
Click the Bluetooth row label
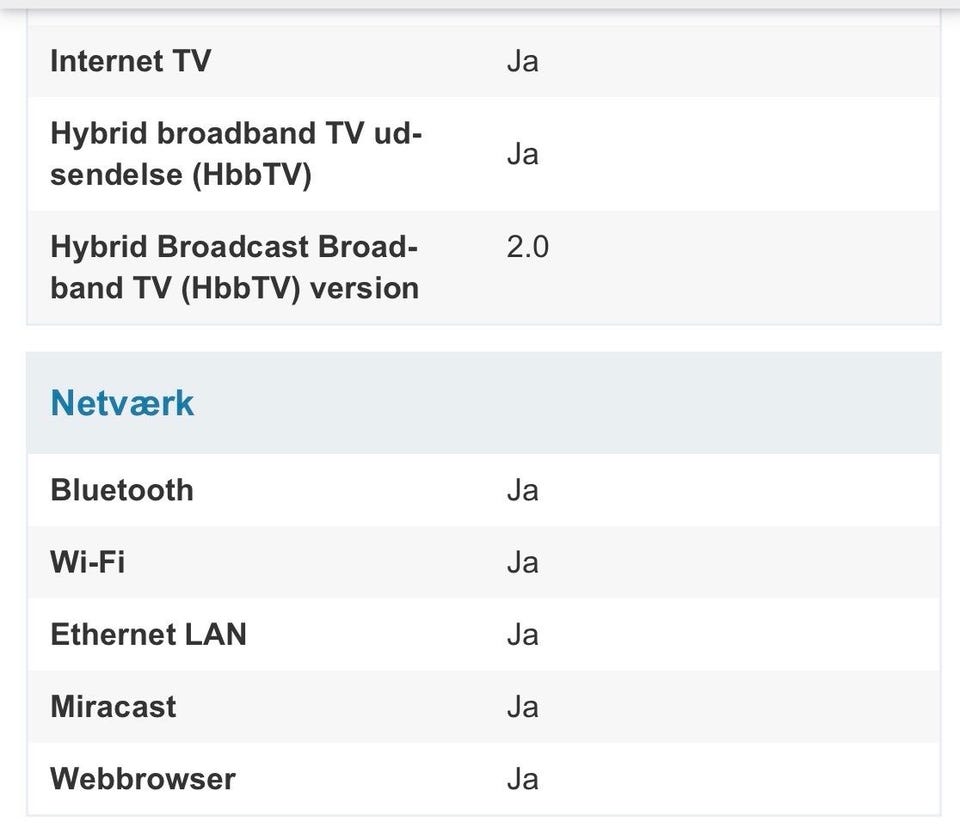(x=122, y=490)
